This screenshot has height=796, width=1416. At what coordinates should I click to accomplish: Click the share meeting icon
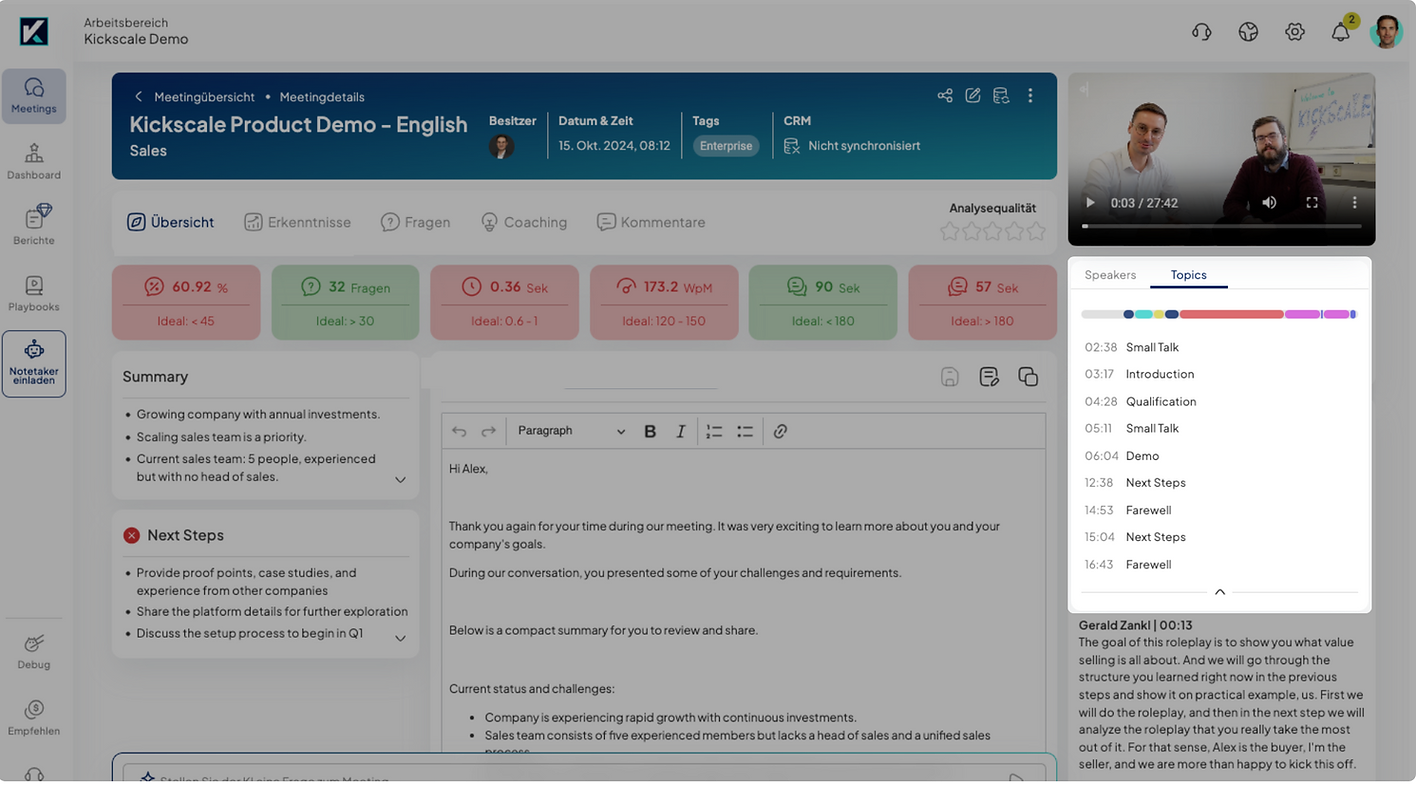click(x=945, y=95)
